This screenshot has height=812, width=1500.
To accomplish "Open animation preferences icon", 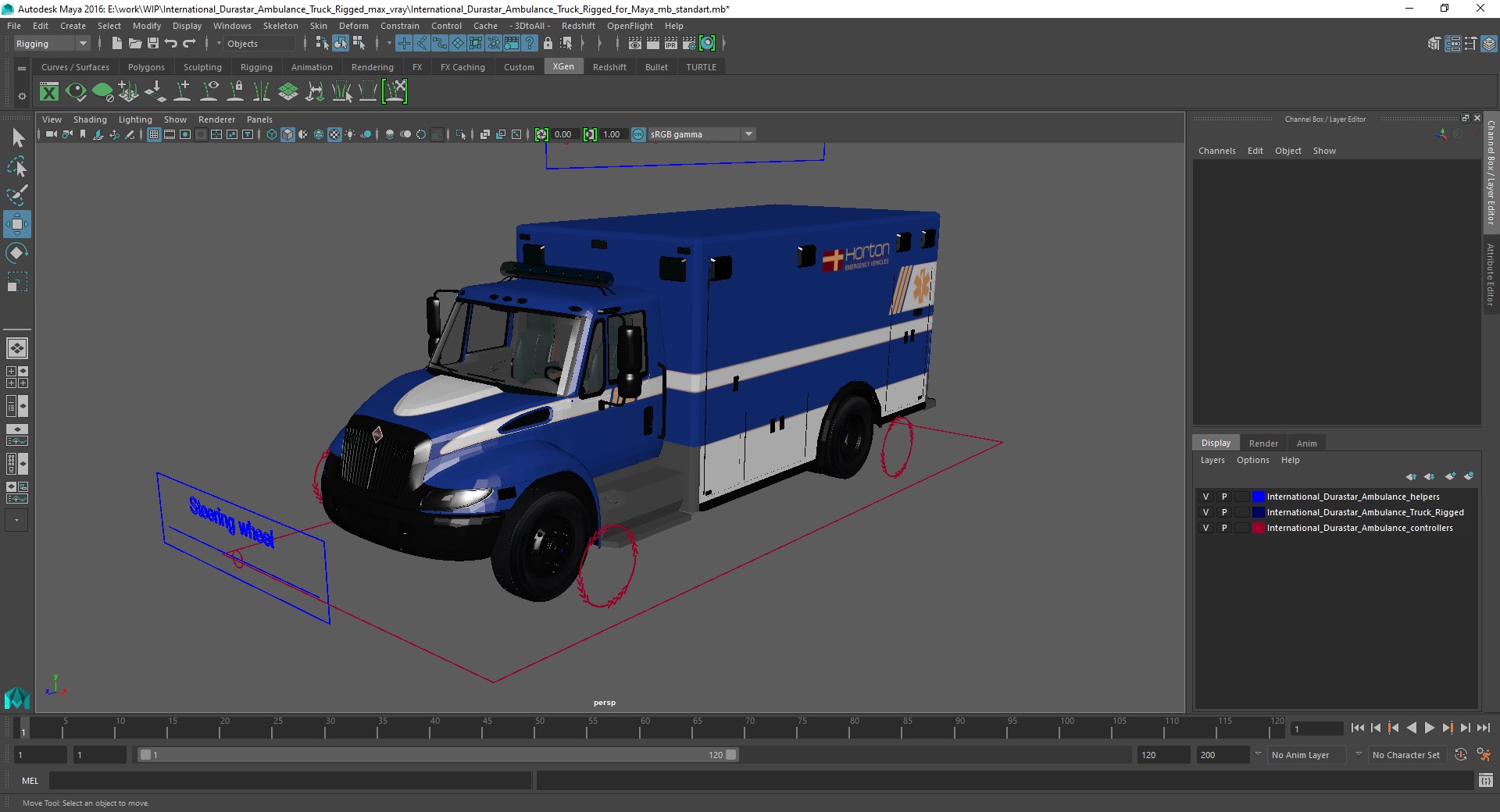I will tap(1484, 755).
